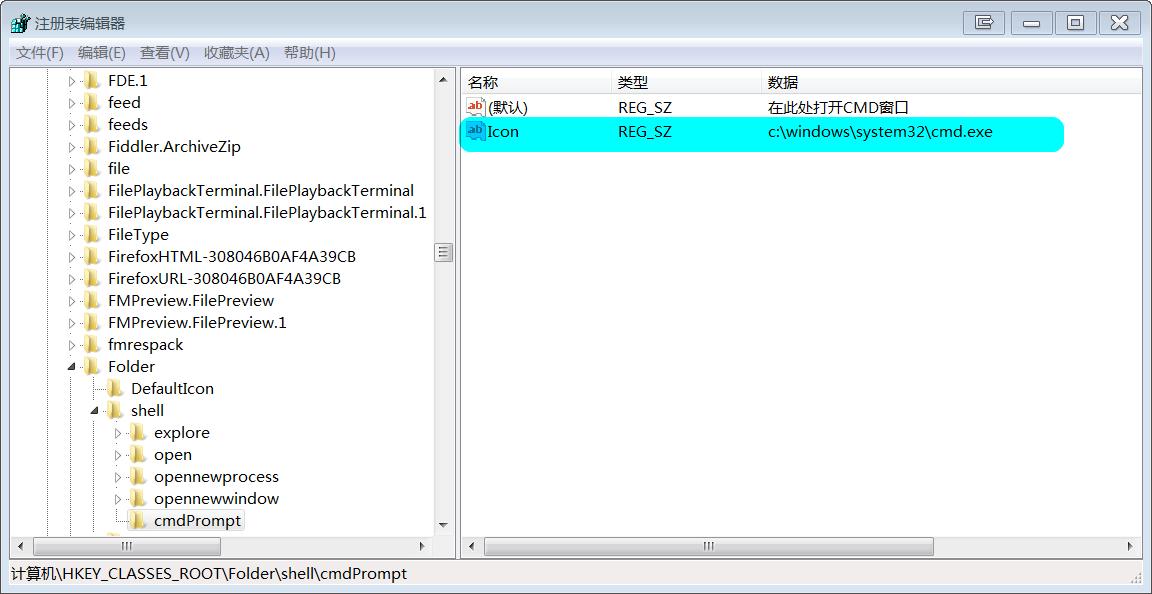Click the REG_SZ type of (默认) row
This screenshot has width=1152, height=594.
tap(644, 107)
